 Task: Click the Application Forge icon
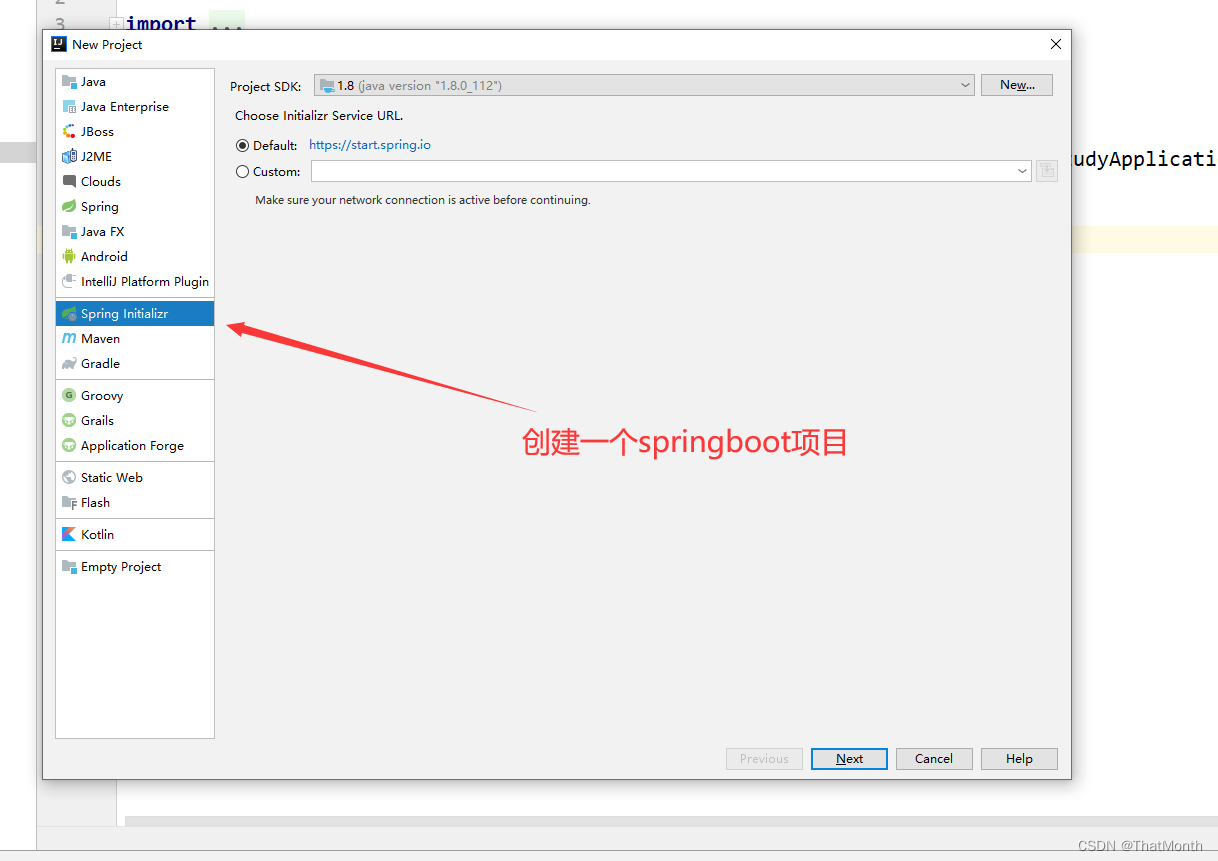69,446
